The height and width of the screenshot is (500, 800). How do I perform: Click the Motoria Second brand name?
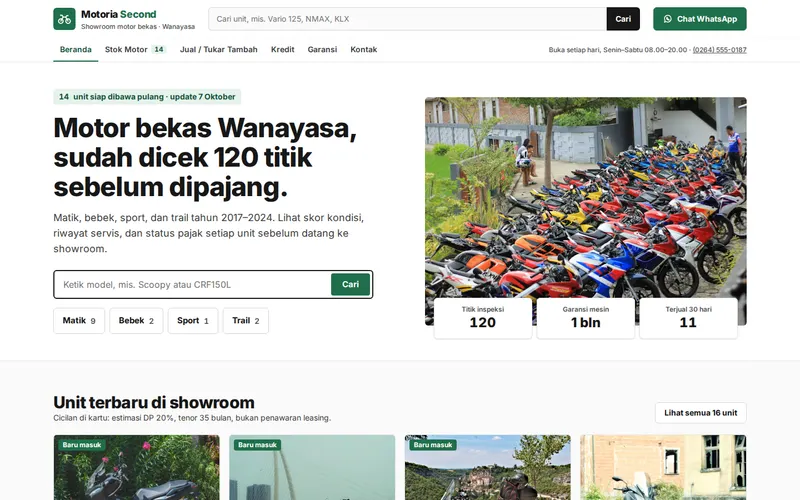coord(118,14)
